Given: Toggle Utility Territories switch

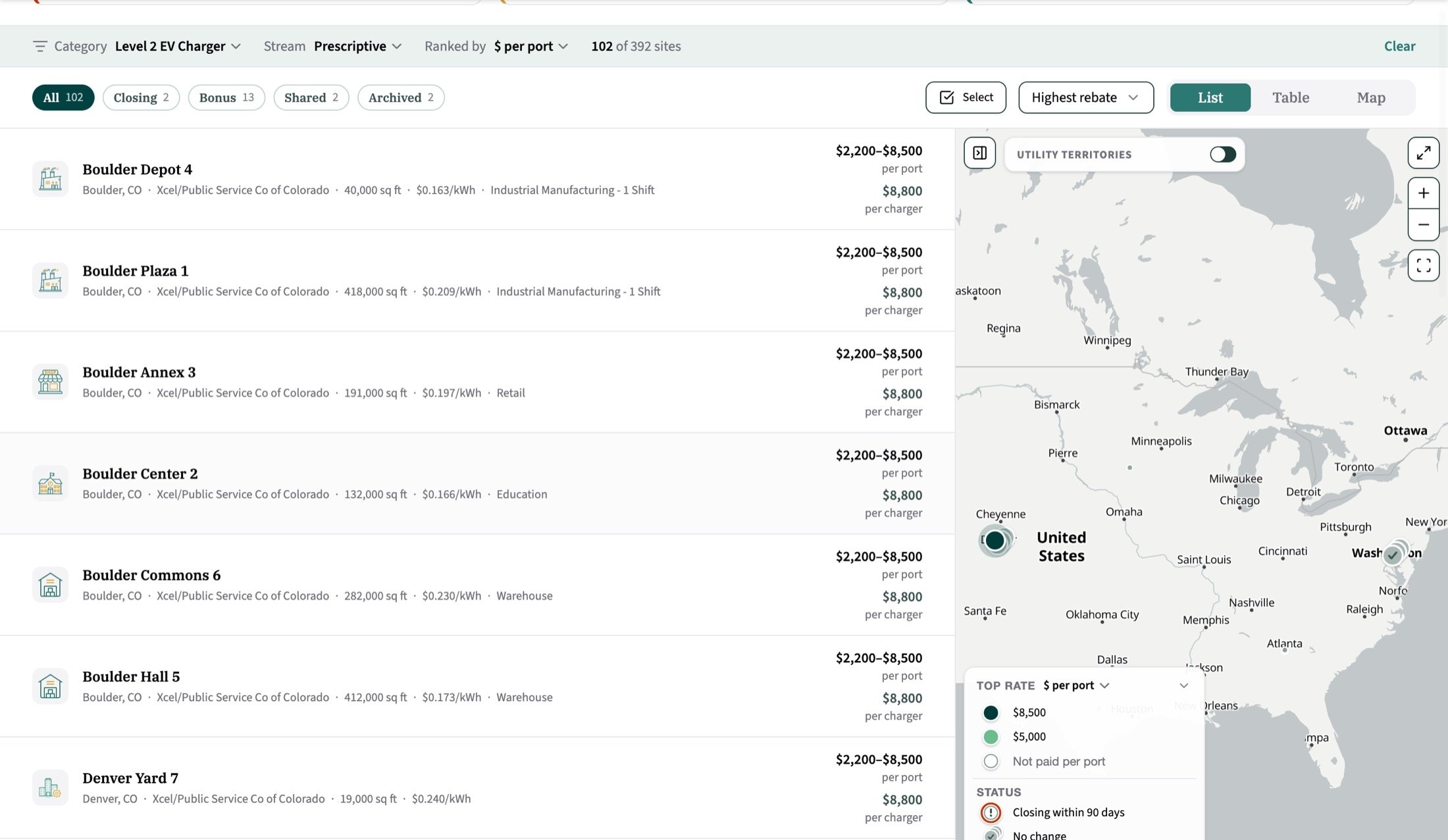Looking at the screenshot, I should tap(1222, 154).
